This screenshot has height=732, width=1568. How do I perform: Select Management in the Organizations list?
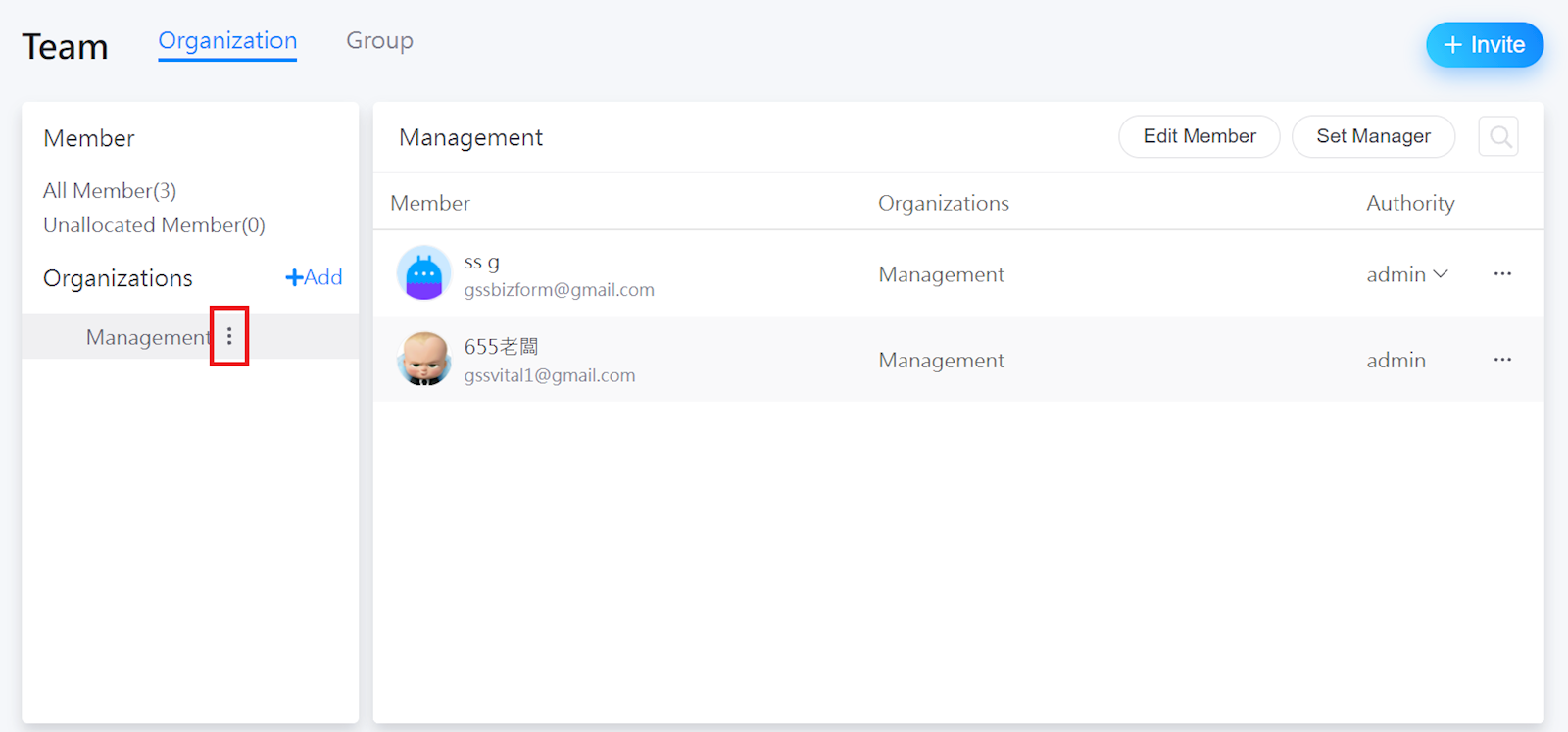tap(147, 337)
